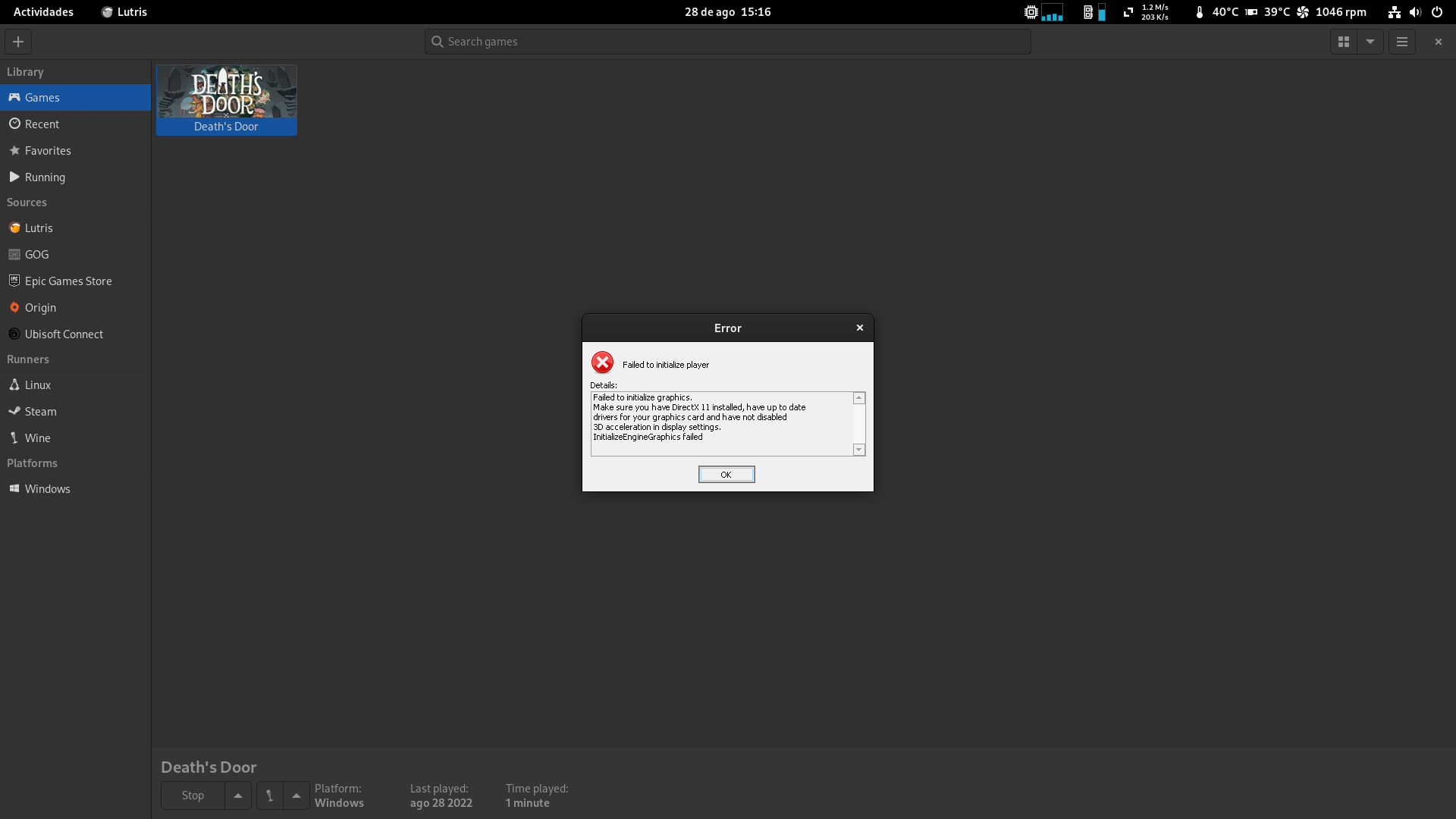
Task: Add a new game with the plus icon
Action: click(x=17, y=42)
